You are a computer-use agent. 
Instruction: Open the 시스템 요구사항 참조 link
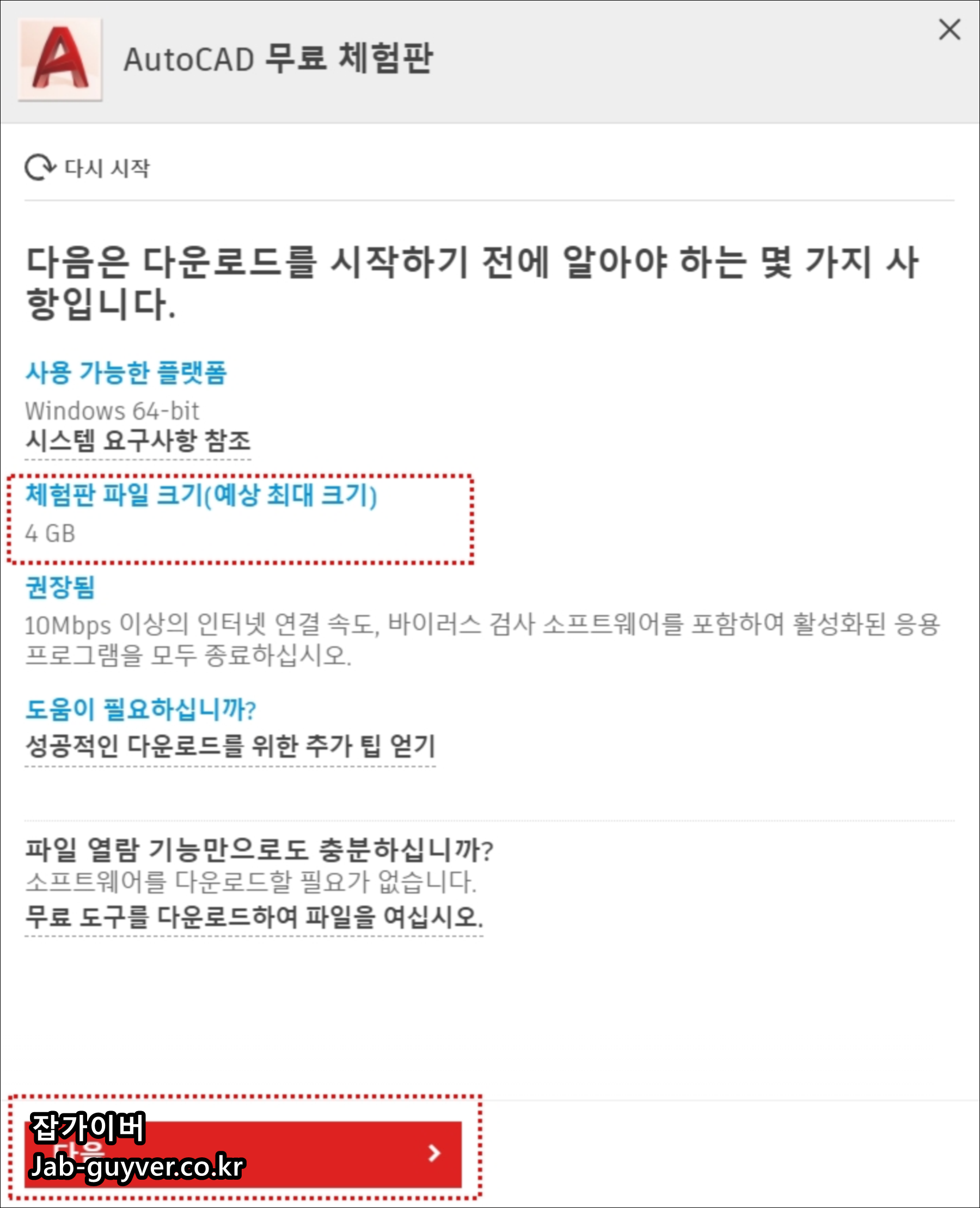click(138, 441)
